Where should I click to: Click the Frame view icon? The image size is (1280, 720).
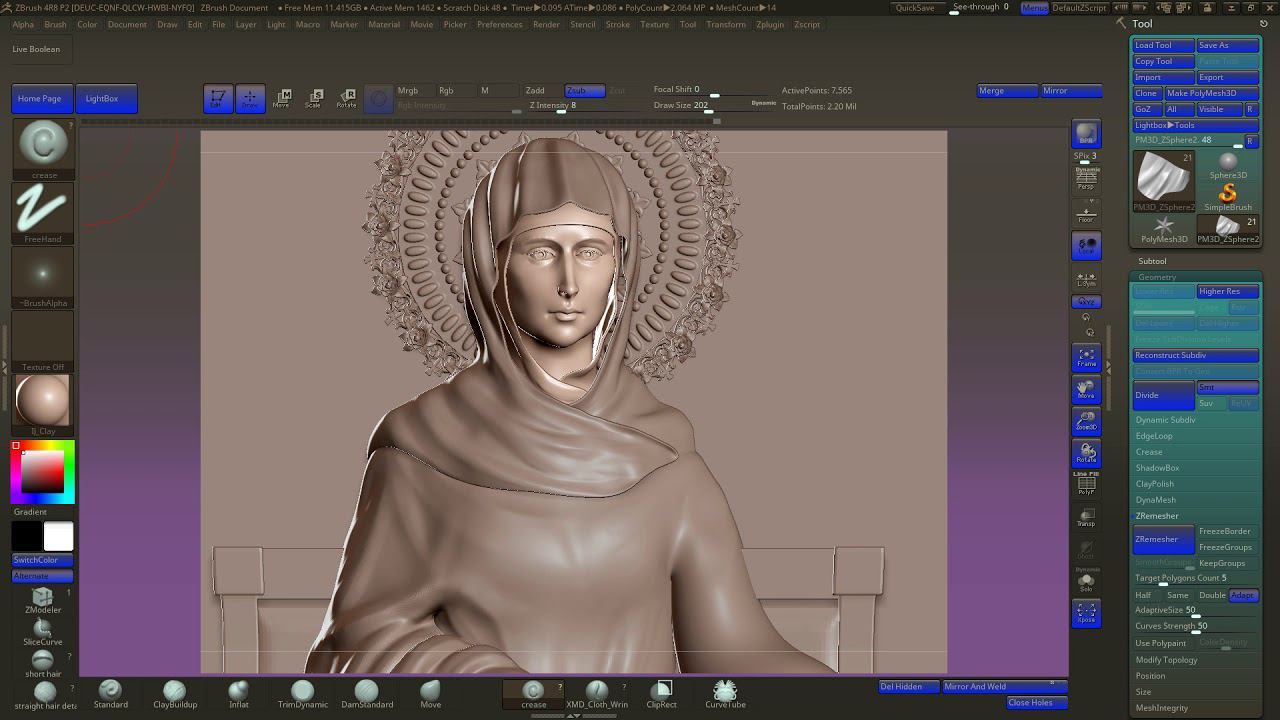click(1086, 357)
